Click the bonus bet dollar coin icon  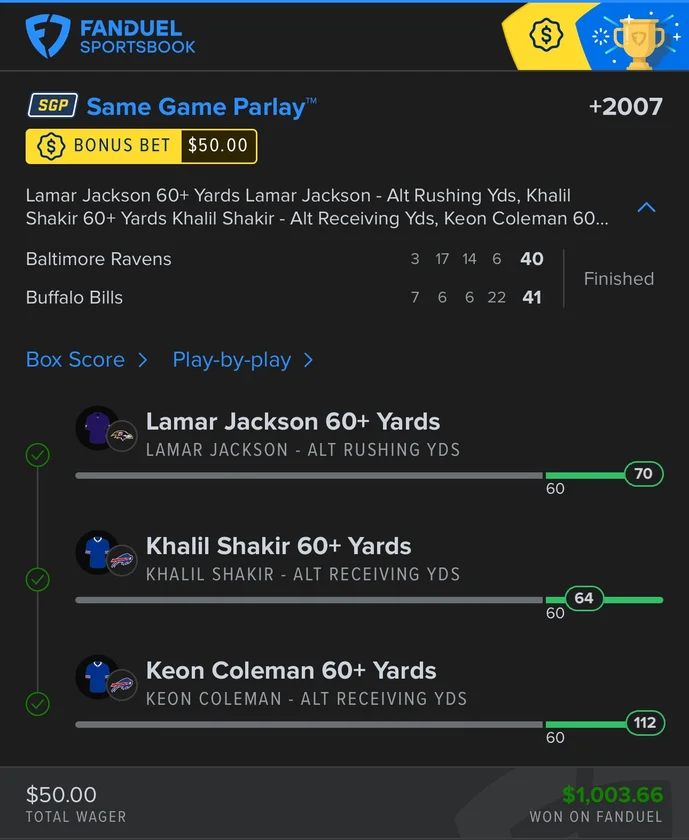click(50, 146)
